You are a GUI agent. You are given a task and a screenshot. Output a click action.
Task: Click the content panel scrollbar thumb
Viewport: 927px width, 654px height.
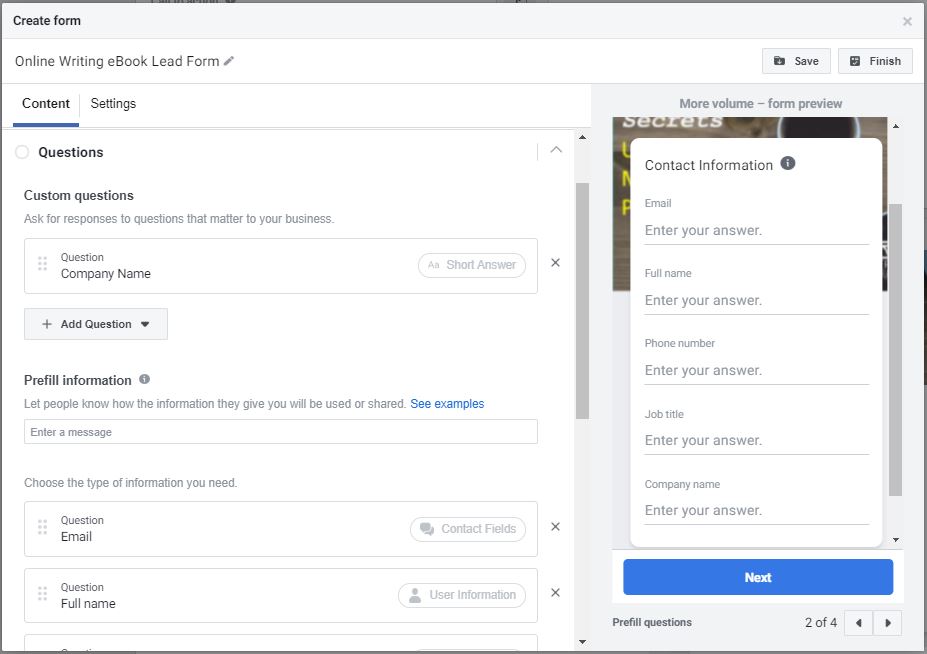(x=582, y=301)
